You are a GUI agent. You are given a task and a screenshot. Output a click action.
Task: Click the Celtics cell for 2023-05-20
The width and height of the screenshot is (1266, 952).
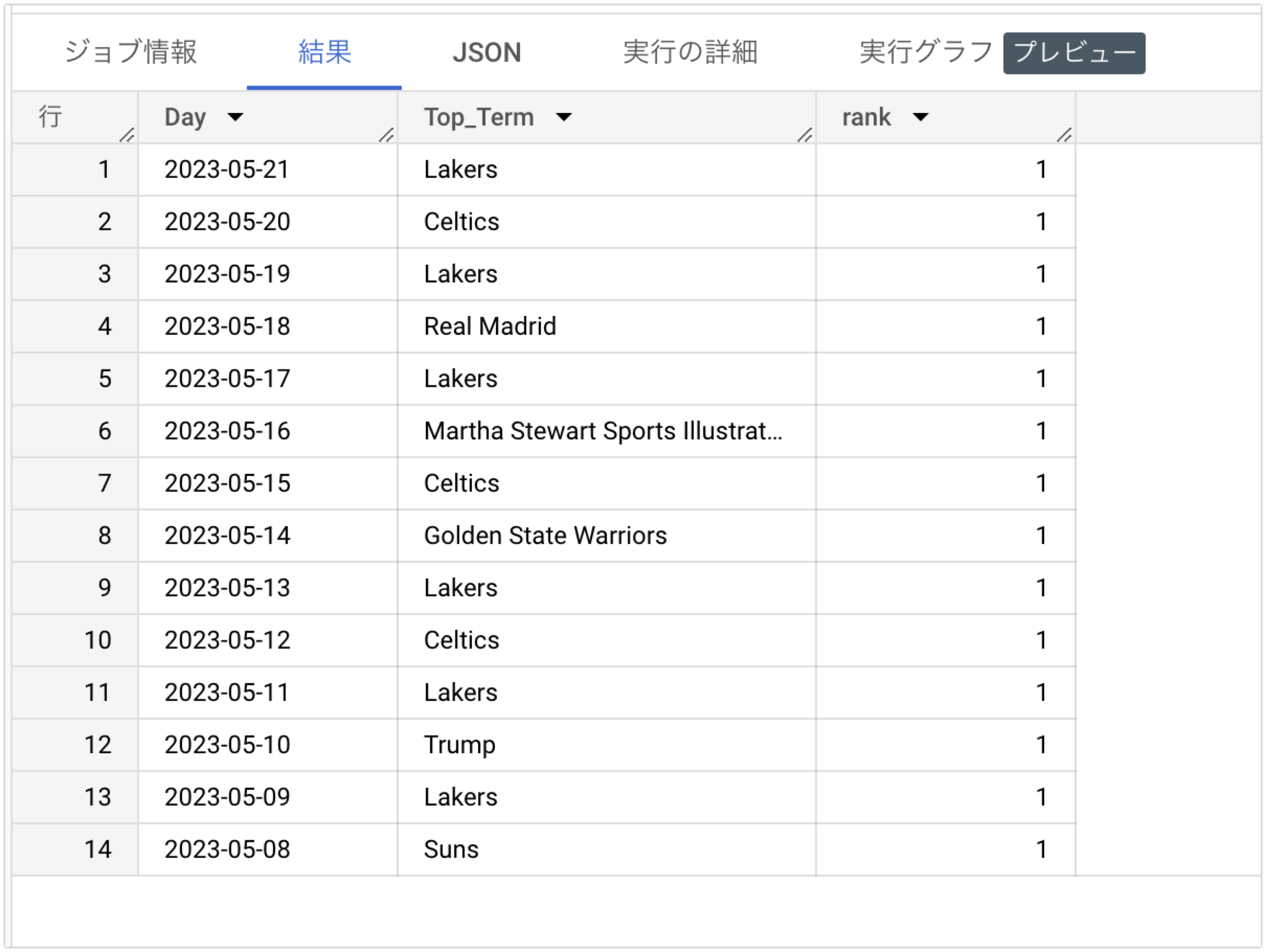click(x=607, y=222)
